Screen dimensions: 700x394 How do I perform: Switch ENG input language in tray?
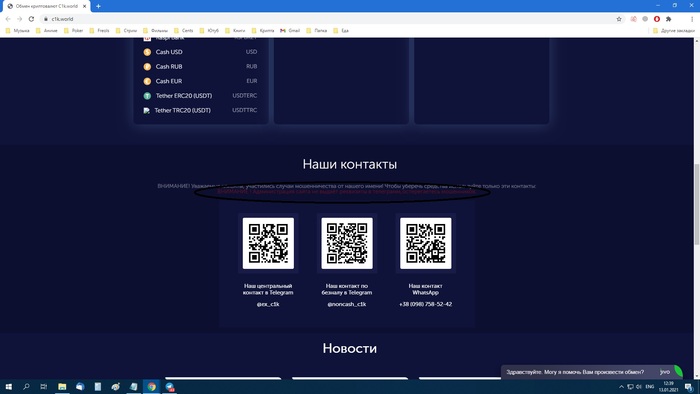coord(650,386)
